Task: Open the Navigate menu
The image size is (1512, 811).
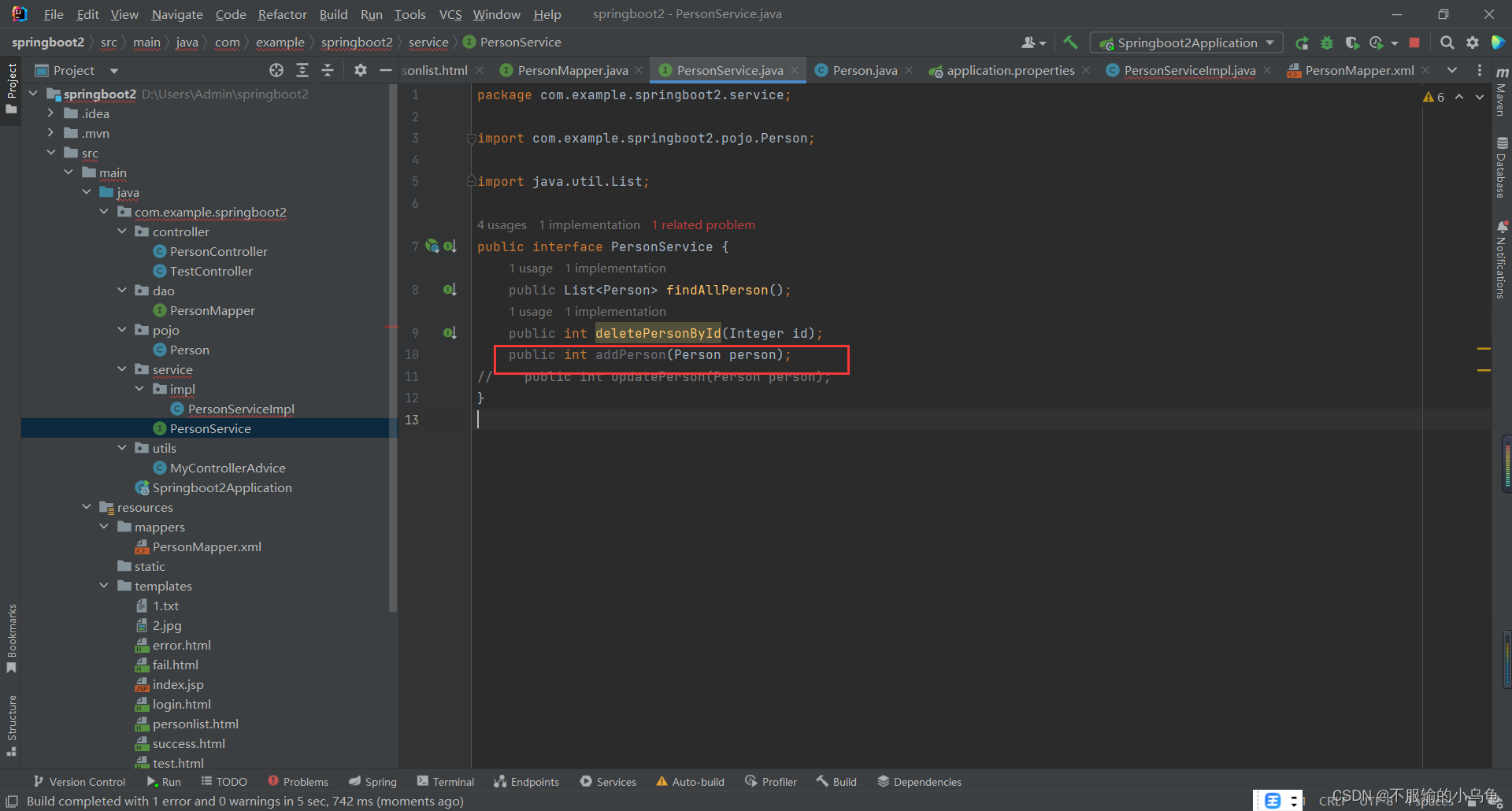Action: [177, 14]
